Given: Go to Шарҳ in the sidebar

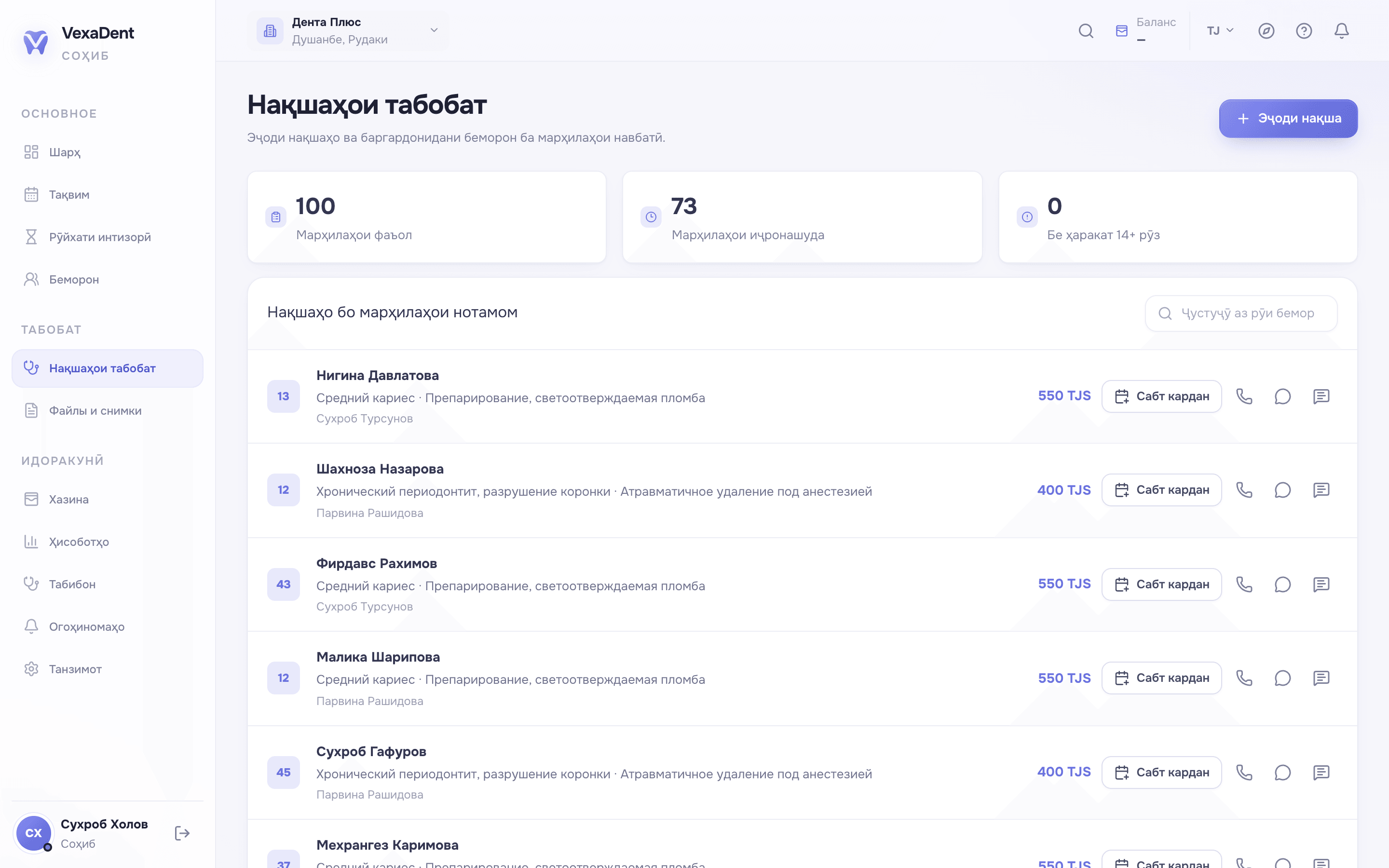Looking at the screenshot, I should [x=108, y=152].
